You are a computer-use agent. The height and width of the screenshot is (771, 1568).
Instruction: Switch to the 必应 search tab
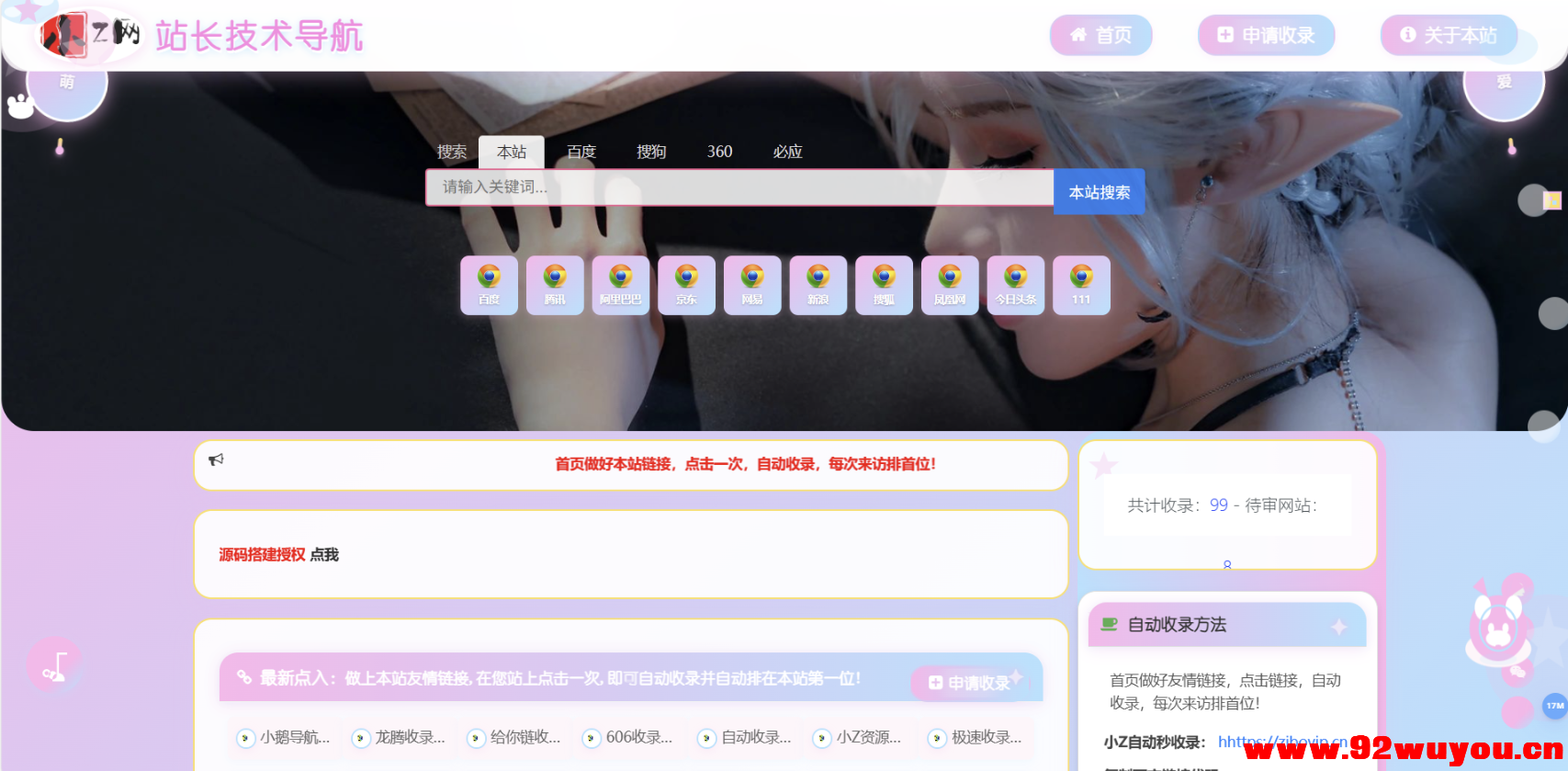(x=787, y=152)
